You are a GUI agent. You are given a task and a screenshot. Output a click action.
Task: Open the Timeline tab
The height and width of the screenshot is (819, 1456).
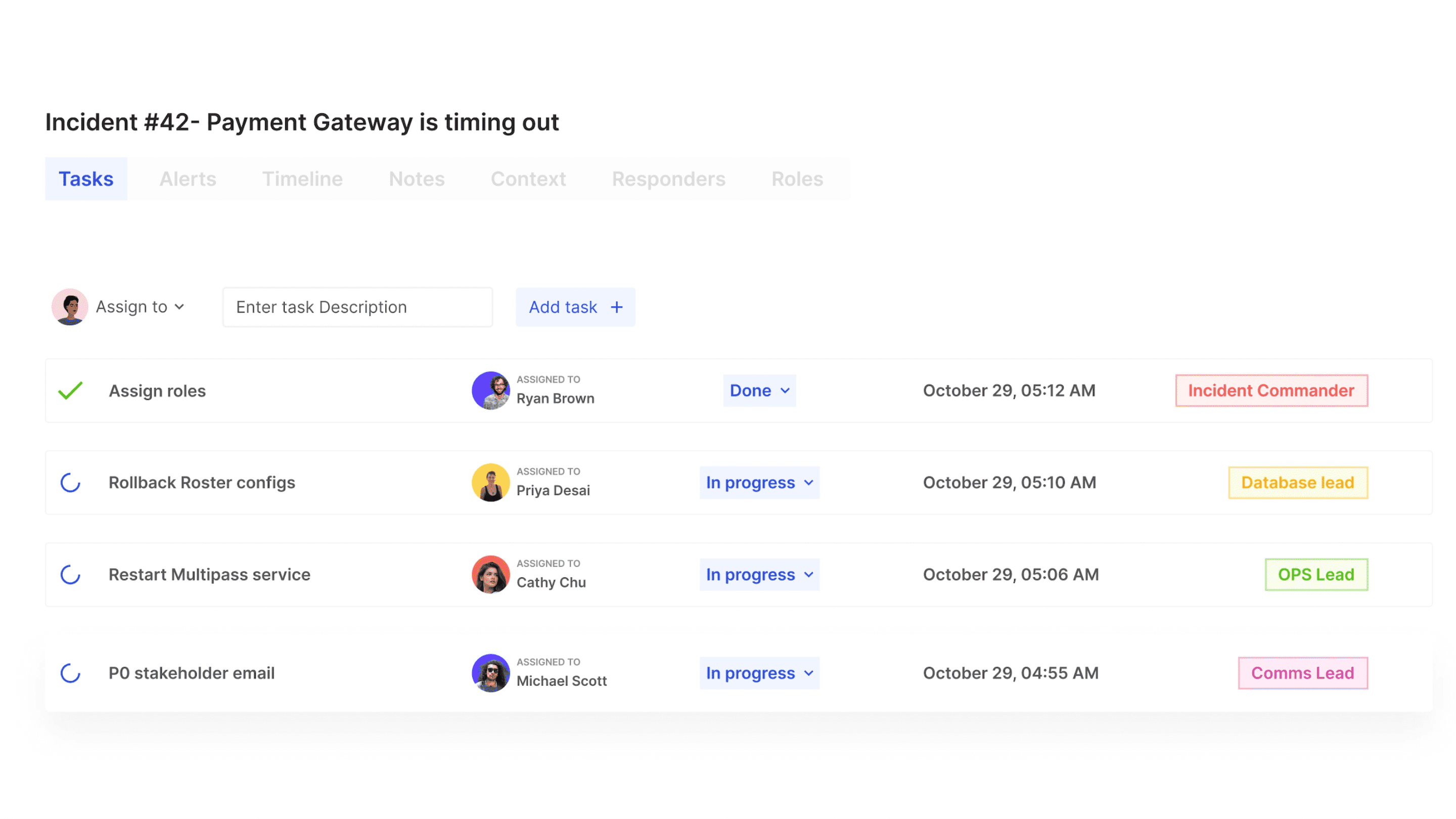pos(302,179)
